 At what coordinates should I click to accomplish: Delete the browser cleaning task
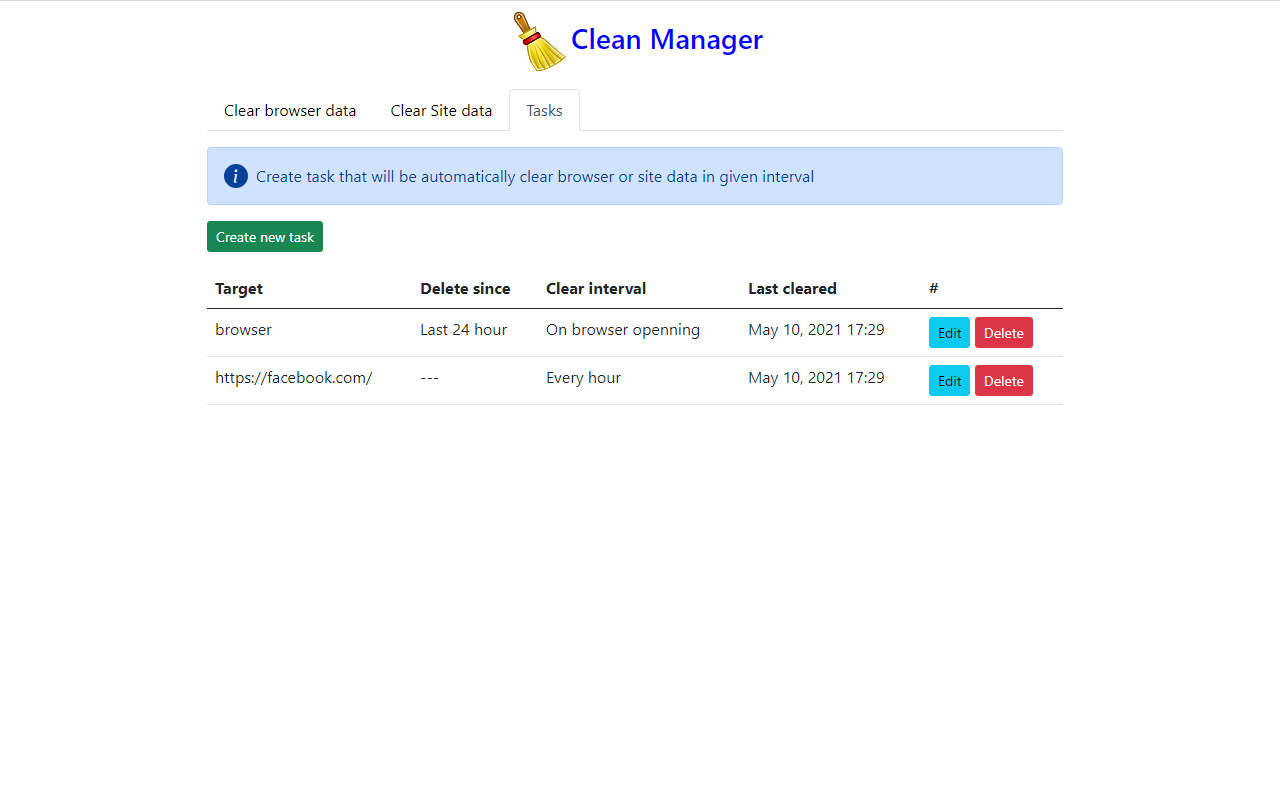(x=1003, y=332)
